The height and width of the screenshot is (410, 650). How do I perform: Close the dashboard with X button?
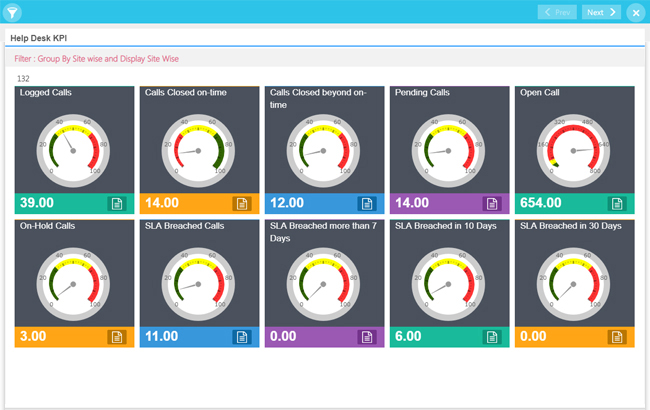point(636,12)
